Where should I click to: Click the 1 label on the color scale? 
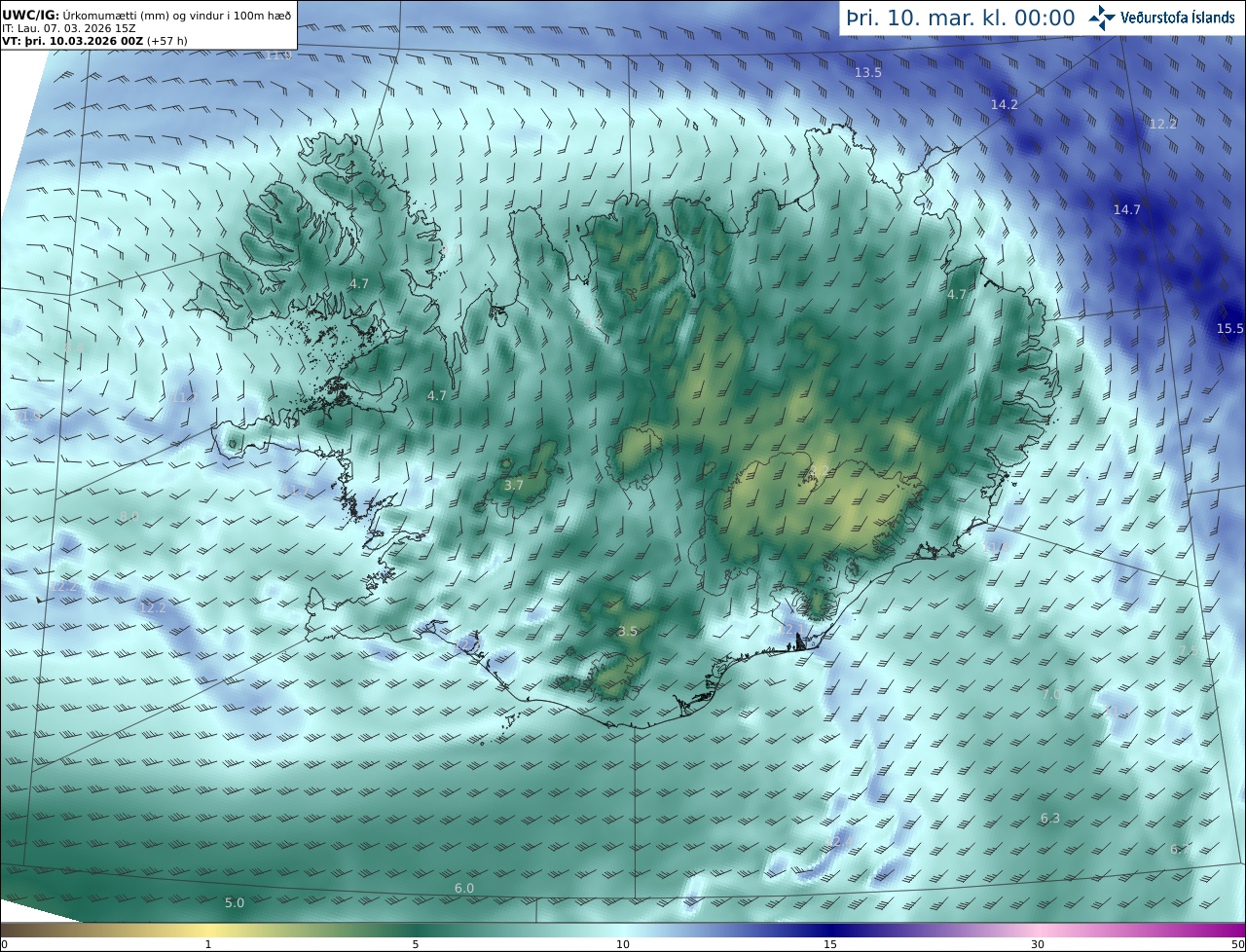(x=208, y=944)
